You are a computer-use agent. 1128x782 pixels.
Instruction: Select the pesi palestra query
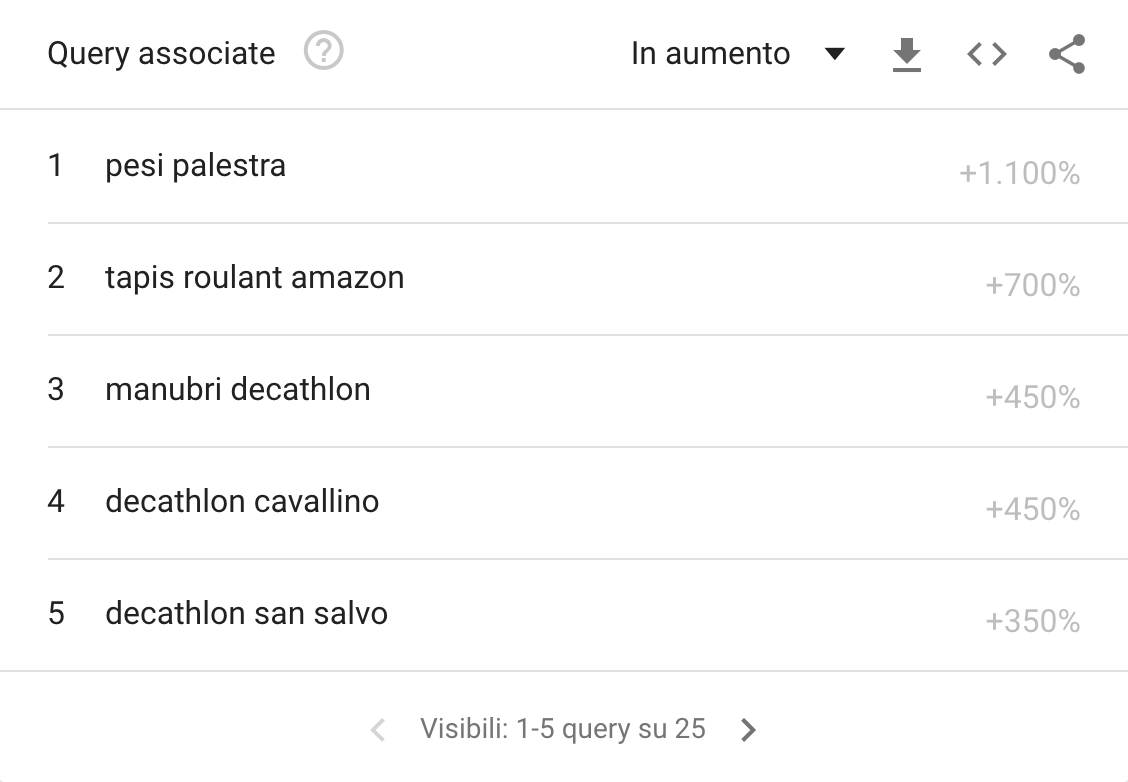[195, 165]
